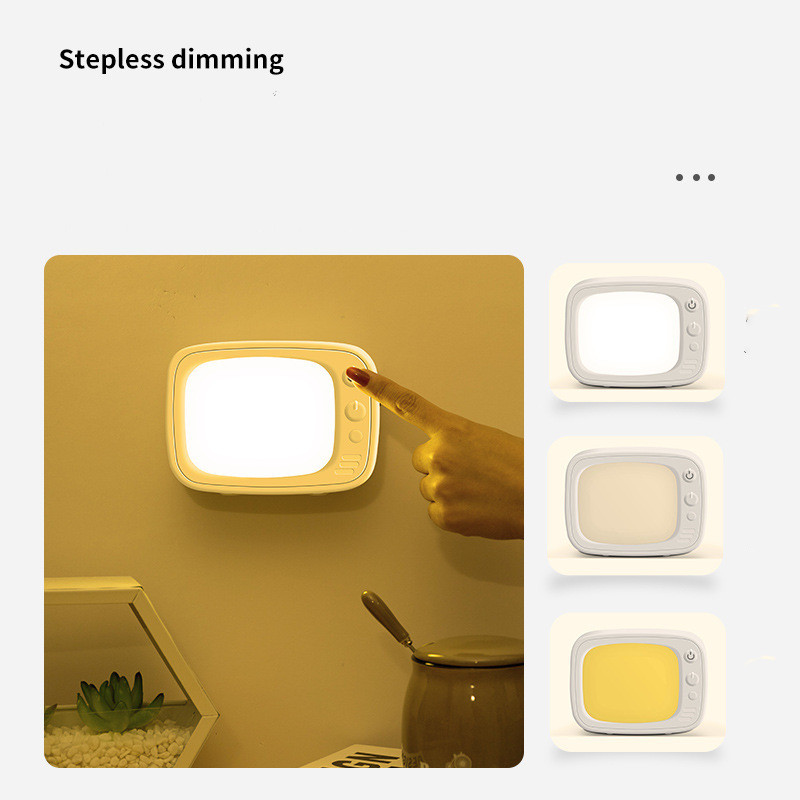Select the yellow light lamp thumbnail

point(638,682)
